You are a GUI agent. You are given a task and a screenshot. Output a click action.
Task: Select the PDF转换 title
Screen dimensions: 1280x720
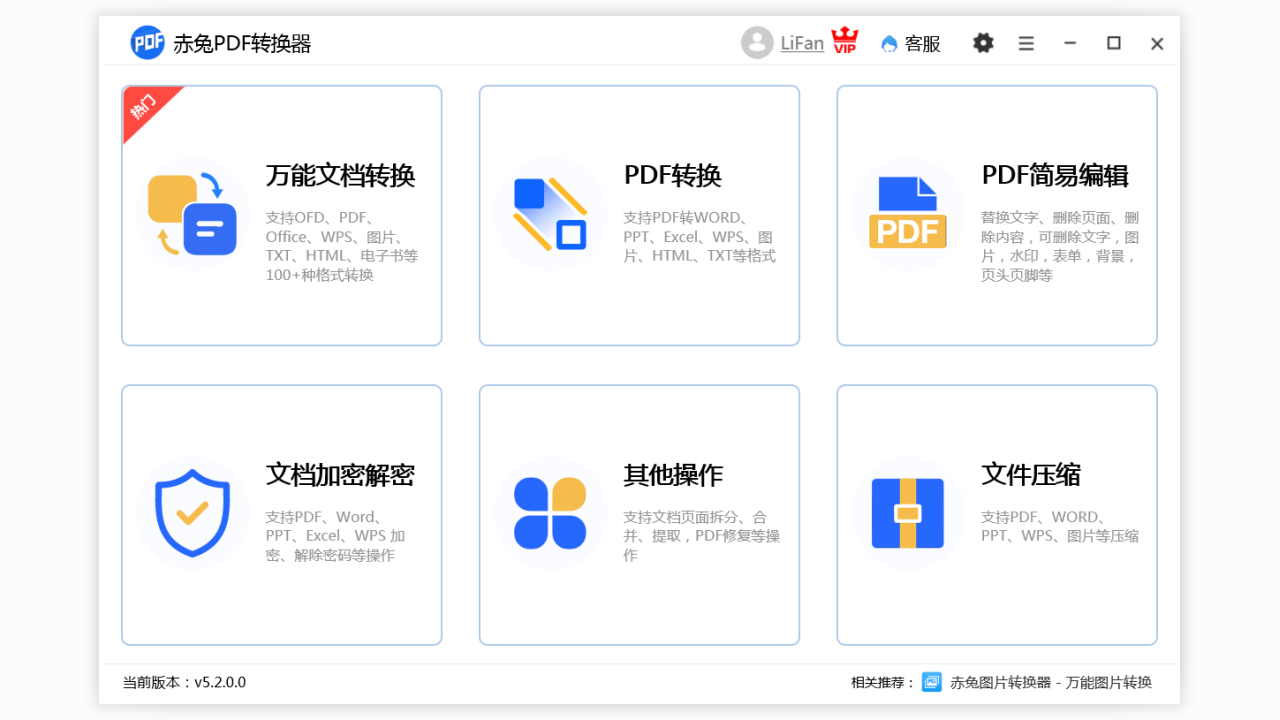click(673, 176)
